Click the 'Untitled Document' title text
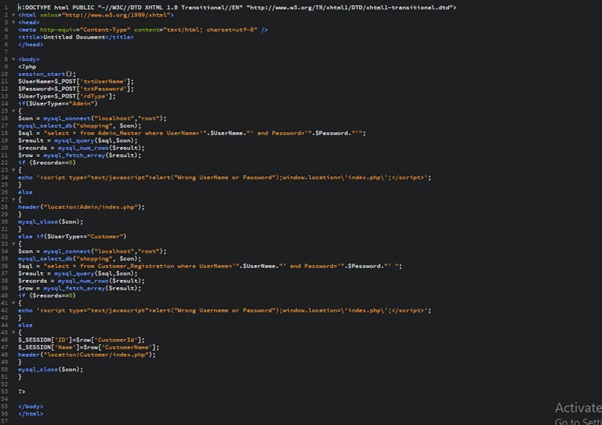 coord(74,37)
